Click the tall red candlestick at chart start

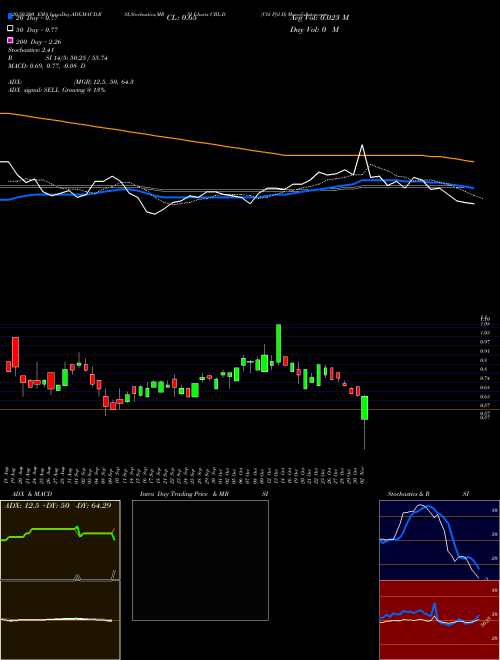click(x=15, y=352)
